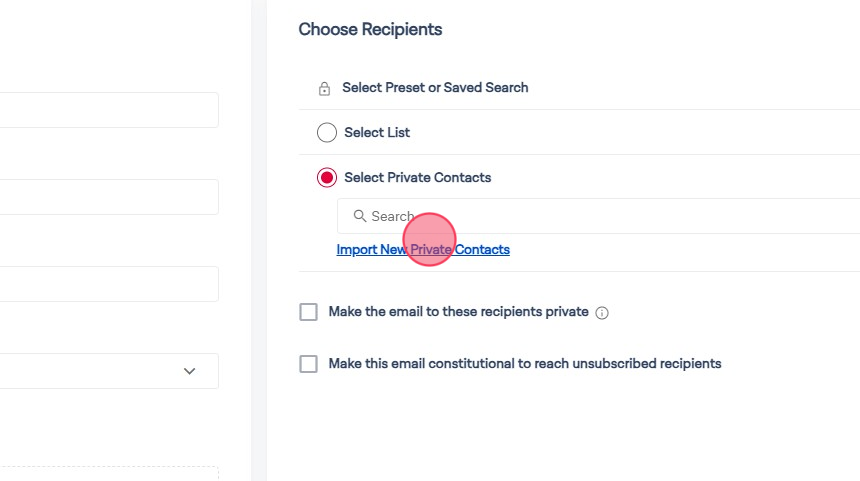The height and width of the screenshot is (481, 860).
Task: Click the Choose Recipients heading
Action: point(370,30)
